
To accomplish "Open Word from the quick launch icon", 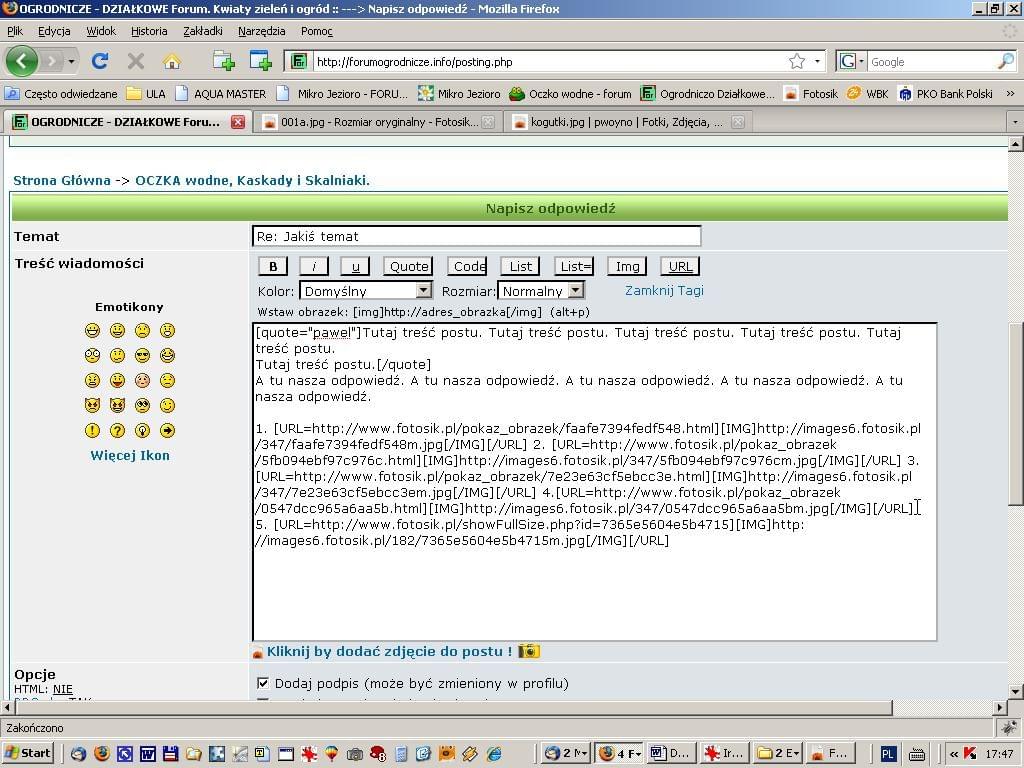I will point(148,753).
